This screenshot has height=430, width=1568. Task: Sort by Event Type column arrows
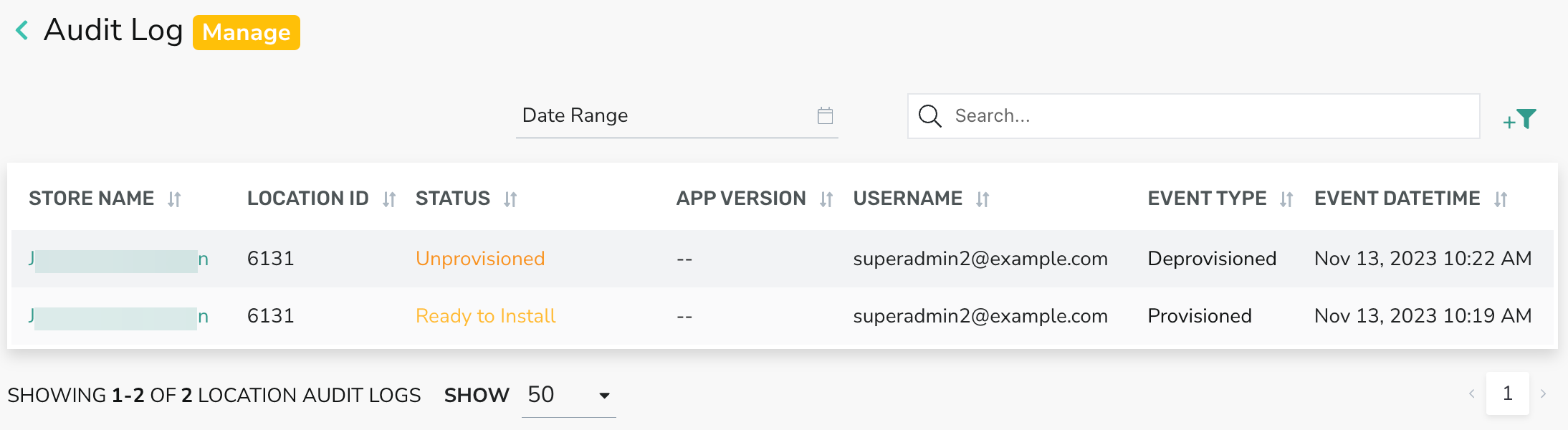(x=1286, y=199)
